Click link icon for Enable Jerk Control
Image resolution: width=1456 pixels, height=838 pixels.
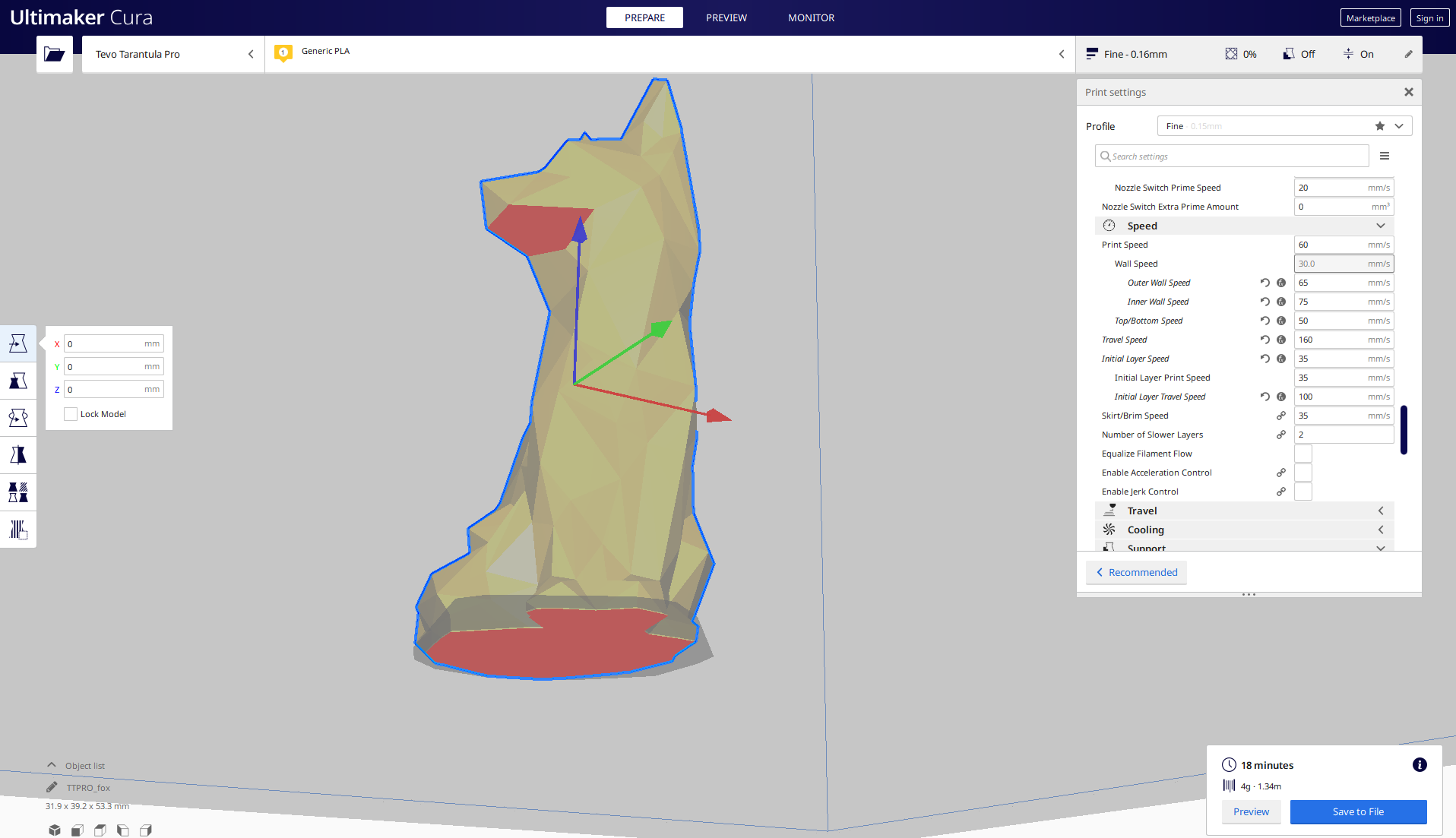pos(1281,492)
